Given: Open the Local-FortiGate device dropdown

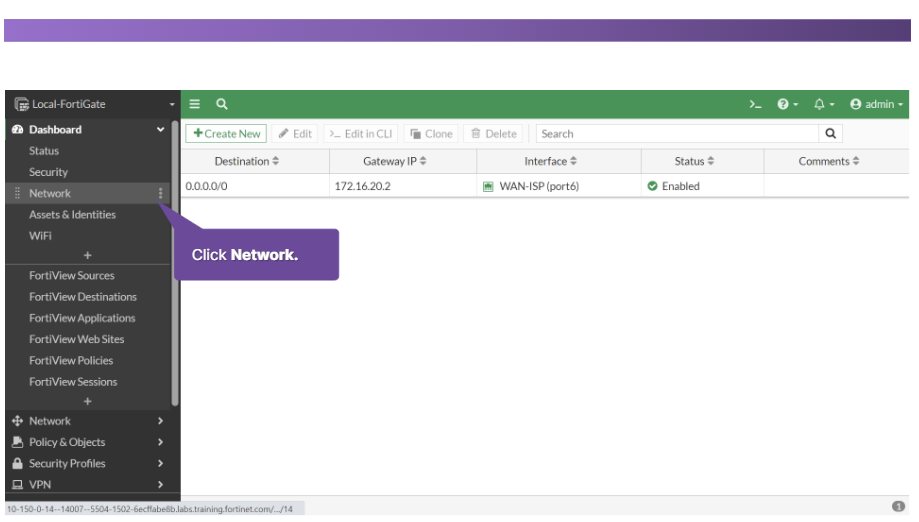Looking at the screenshot, I should coord(93,104).
